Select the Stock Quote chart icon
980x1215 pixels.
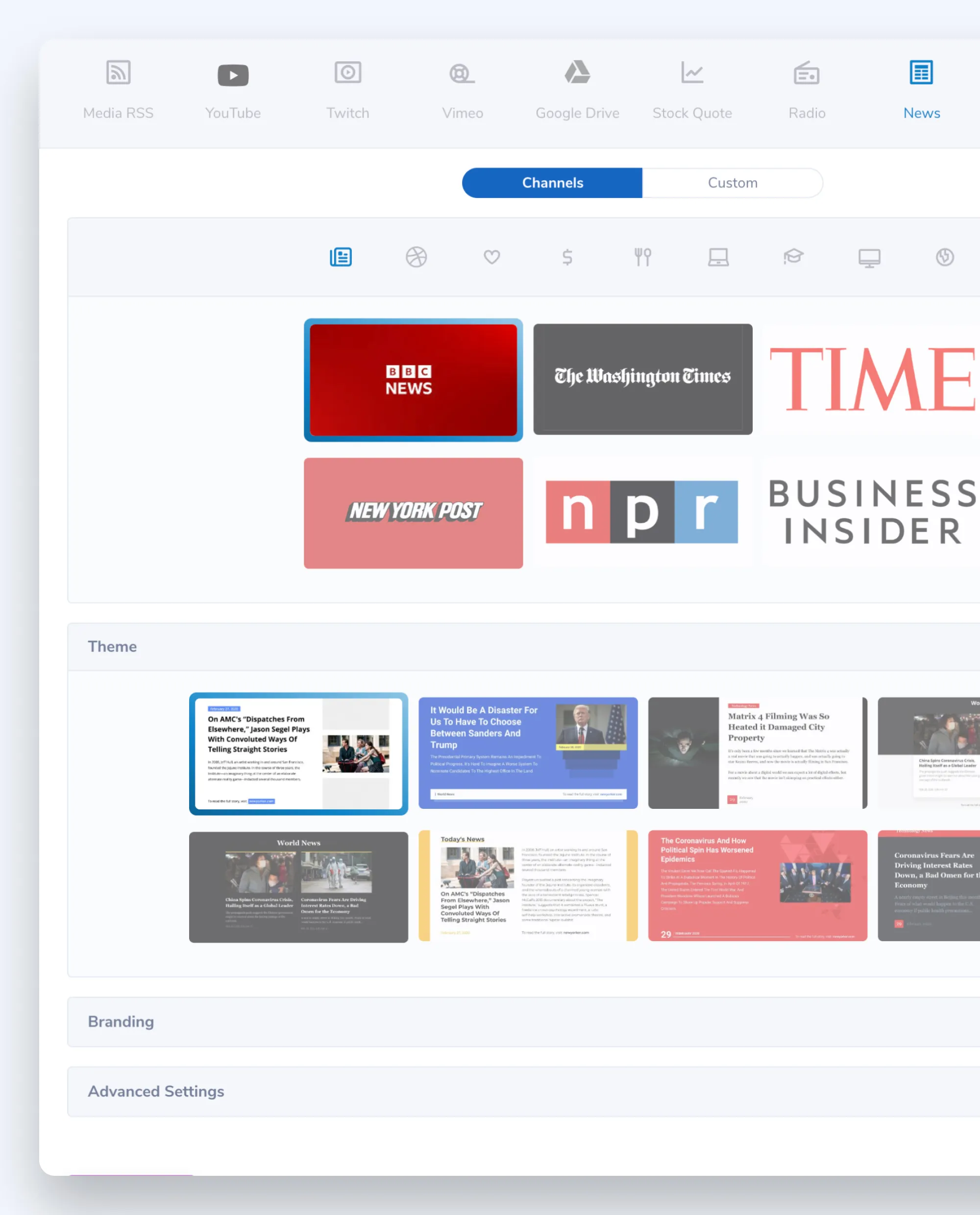point(691,73)
